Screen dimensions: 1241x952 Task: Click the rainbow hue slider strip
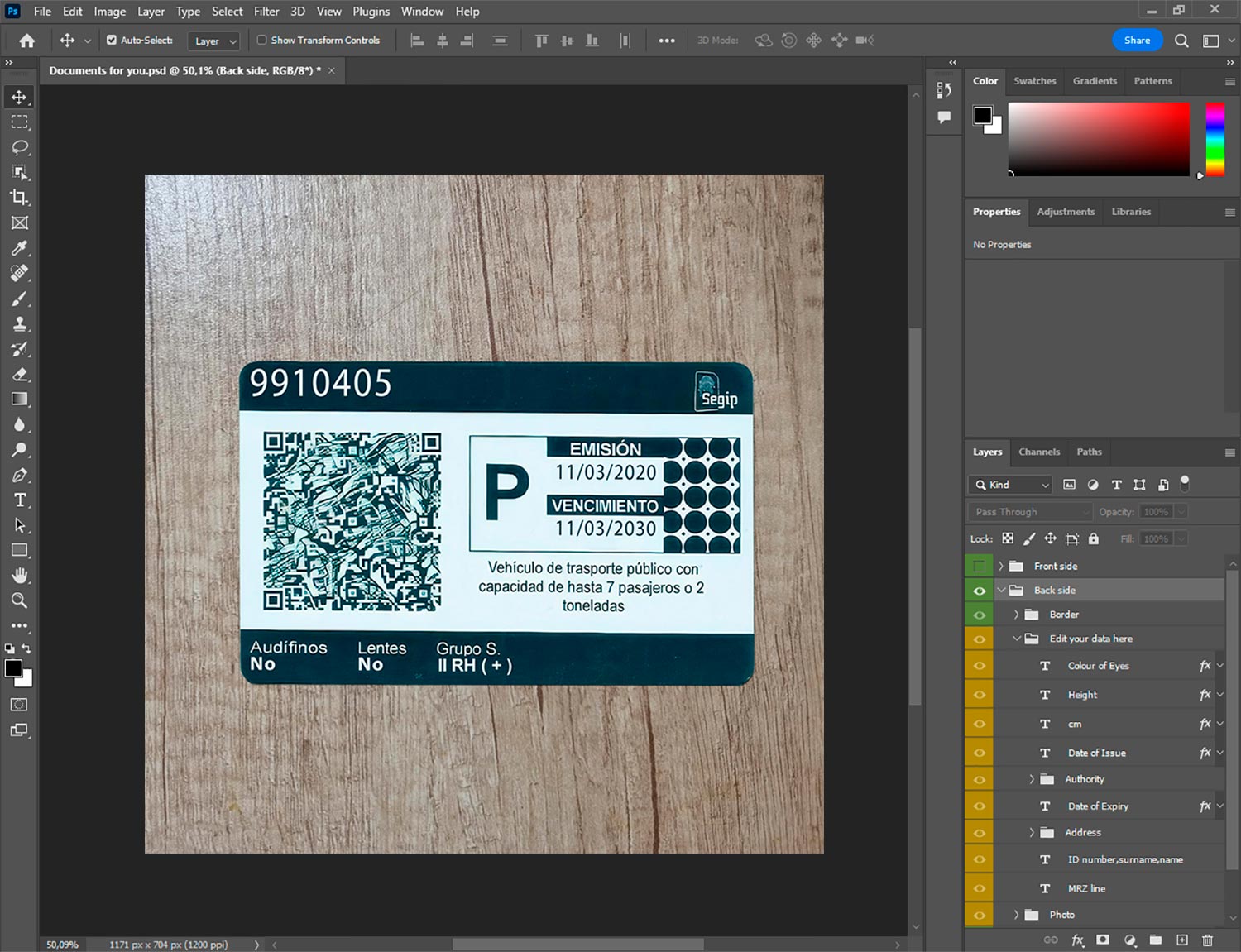point(1215,139)
